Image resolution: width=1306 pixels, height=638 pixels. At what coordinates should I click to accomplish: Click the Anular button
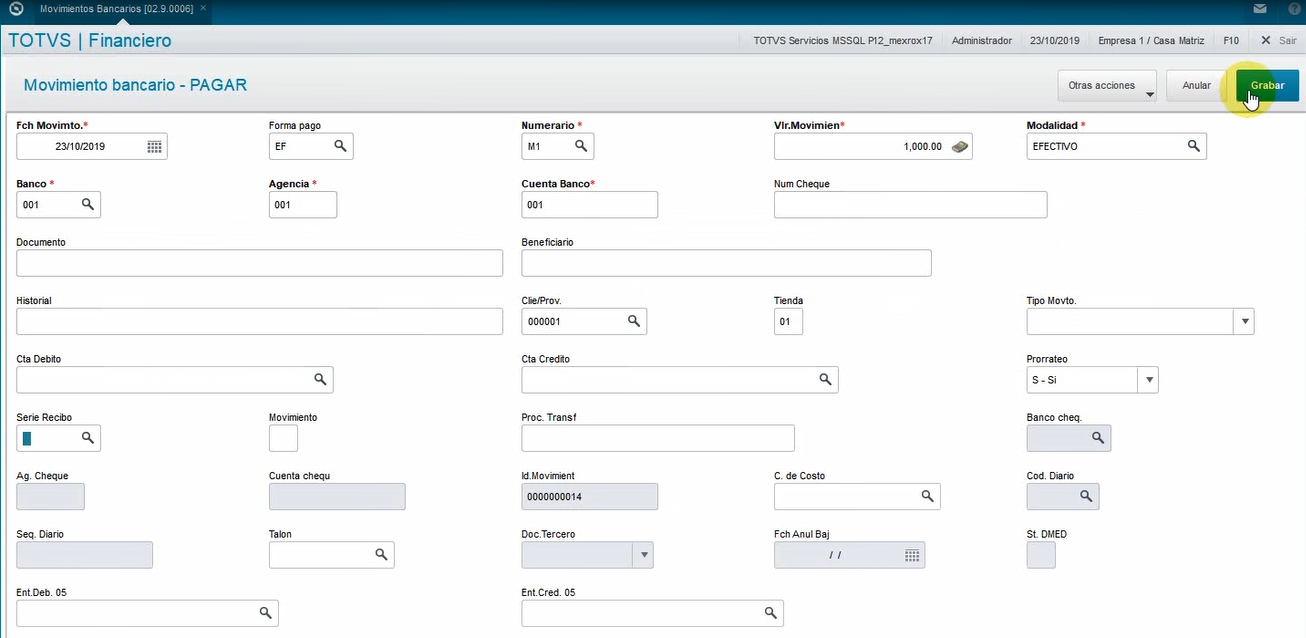1196,86
